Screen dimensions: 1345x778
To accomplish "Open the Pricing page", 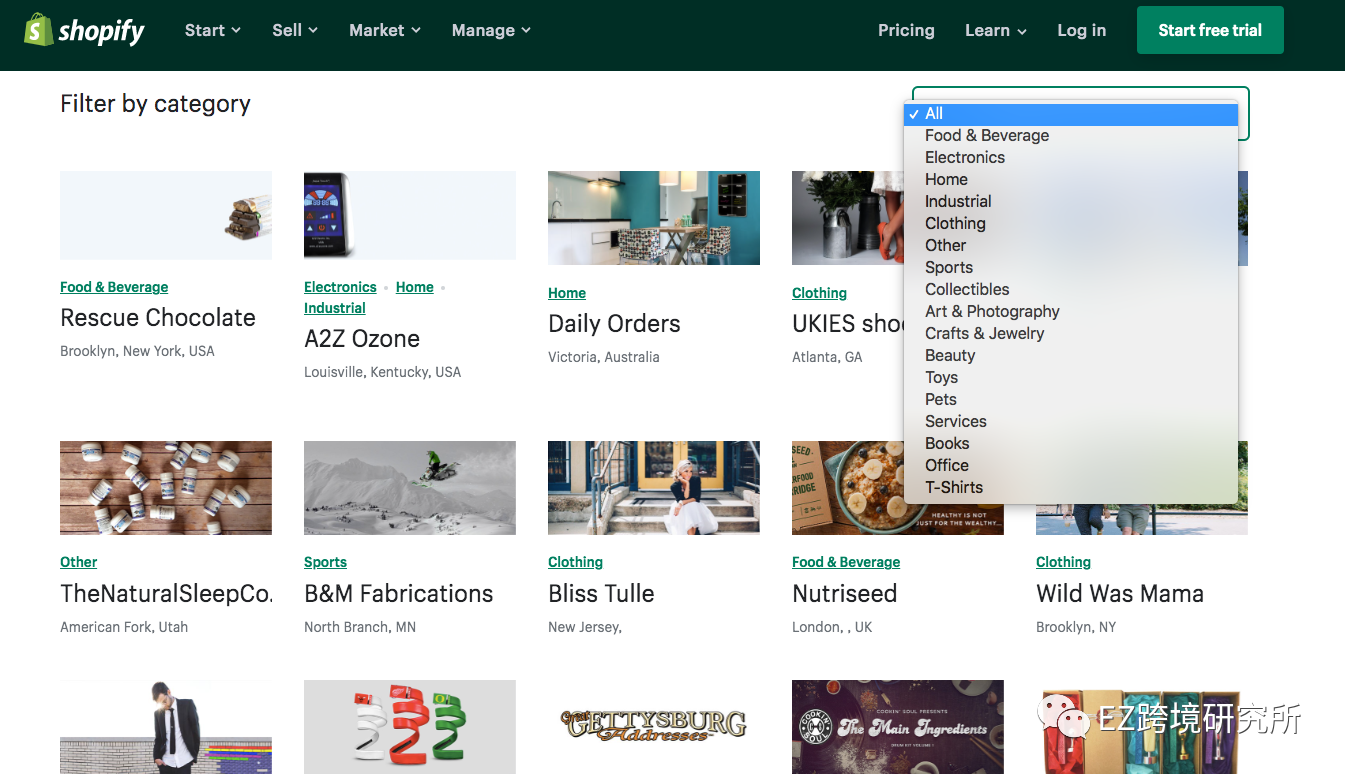I will coord(906,30).
